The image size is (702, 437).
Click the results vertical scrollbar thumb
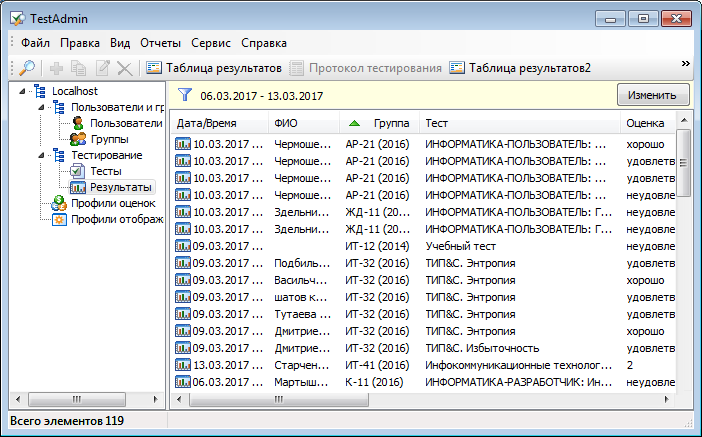pos(684,163)
